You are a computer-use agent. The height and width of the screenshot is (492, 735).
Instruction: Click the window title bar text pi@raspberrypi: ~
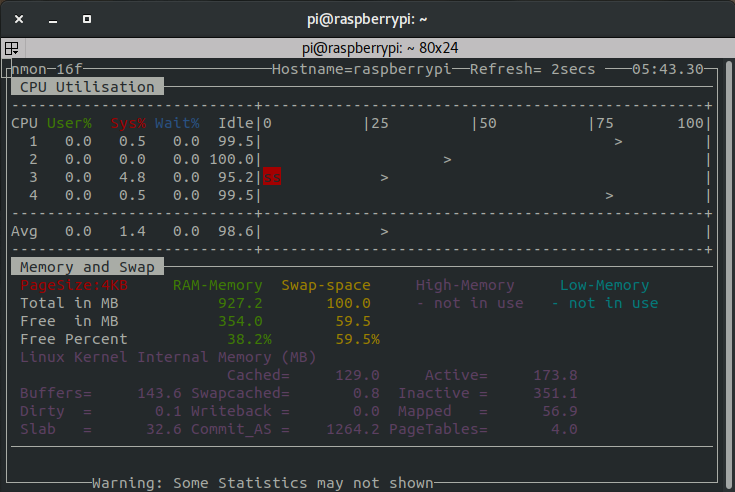pyautogui.click(x=367, y=18)
